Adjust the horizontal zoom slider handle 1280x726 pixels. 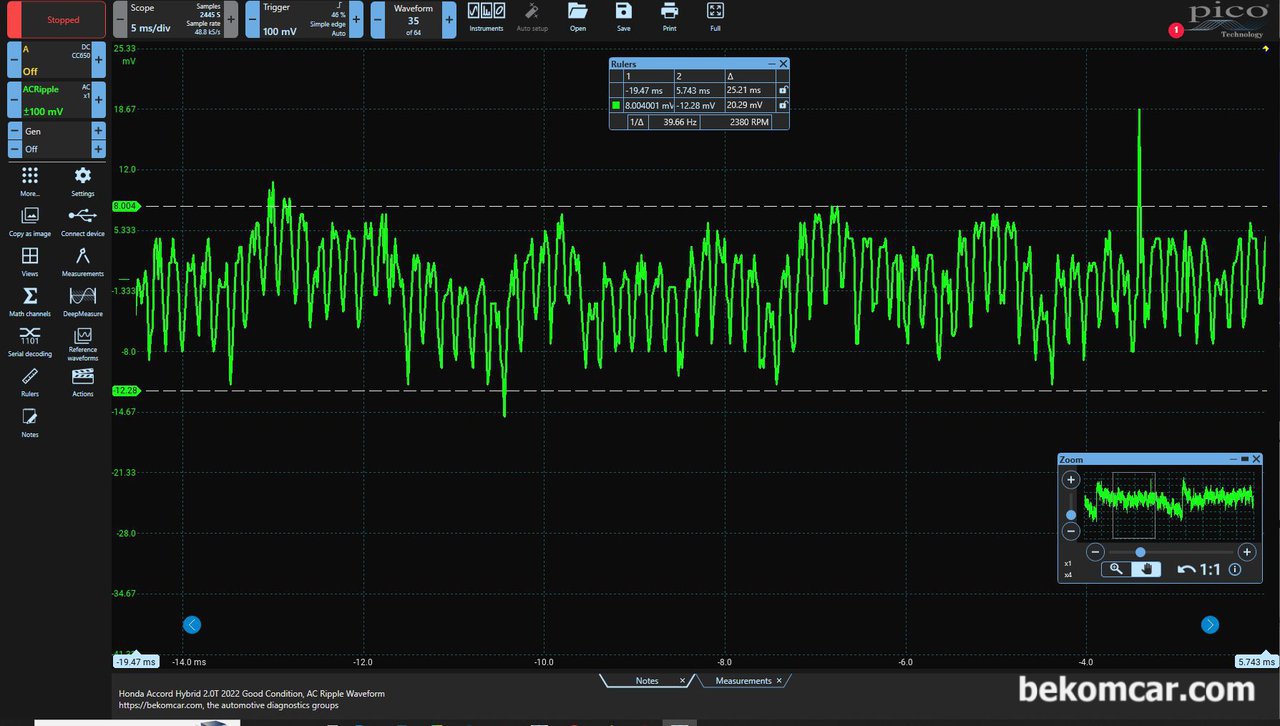1140,552
